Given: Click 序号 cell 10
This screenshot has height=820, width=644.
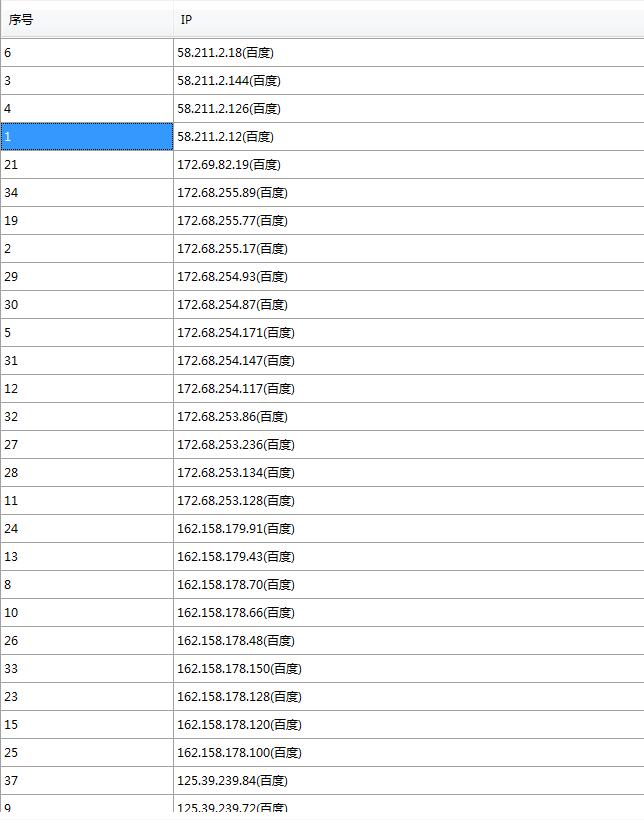Looking at the screenshot, I should (87, 612).
